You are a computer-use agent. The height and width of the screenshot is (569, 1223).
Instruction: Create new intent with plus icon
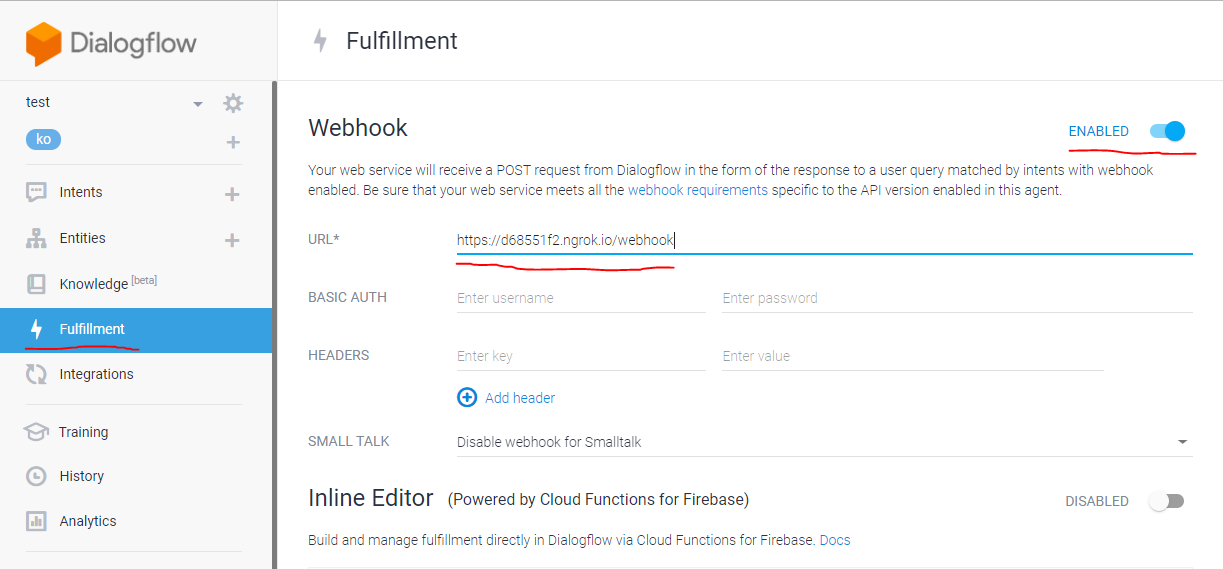pos(232,194)
